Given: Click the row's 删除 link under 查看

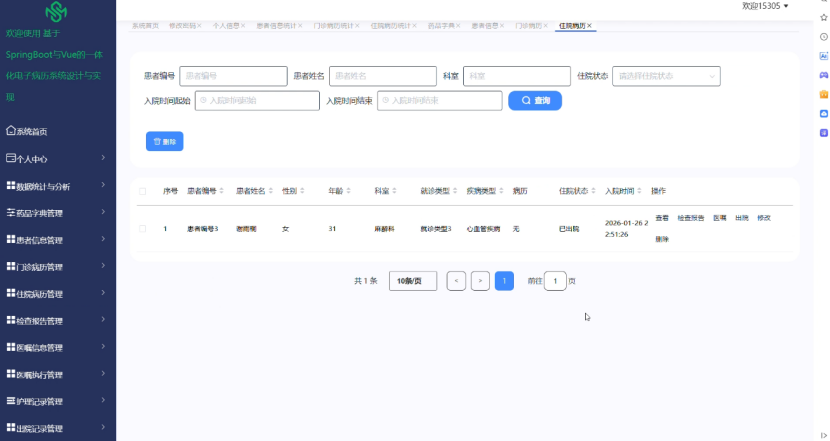Looking at the screenshot, I should (x=662, y=239).
